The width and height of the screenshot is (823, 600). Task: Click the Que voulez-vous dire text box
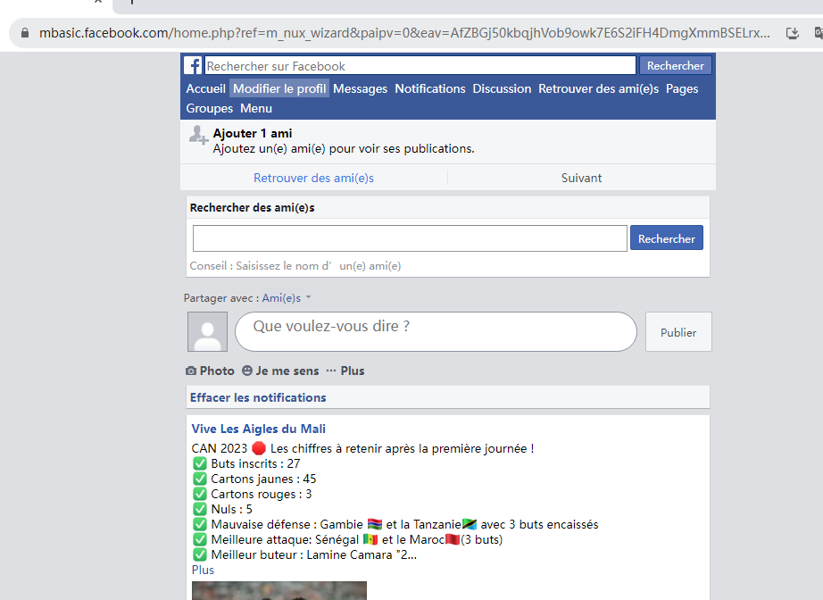click(x=436, y=332)
